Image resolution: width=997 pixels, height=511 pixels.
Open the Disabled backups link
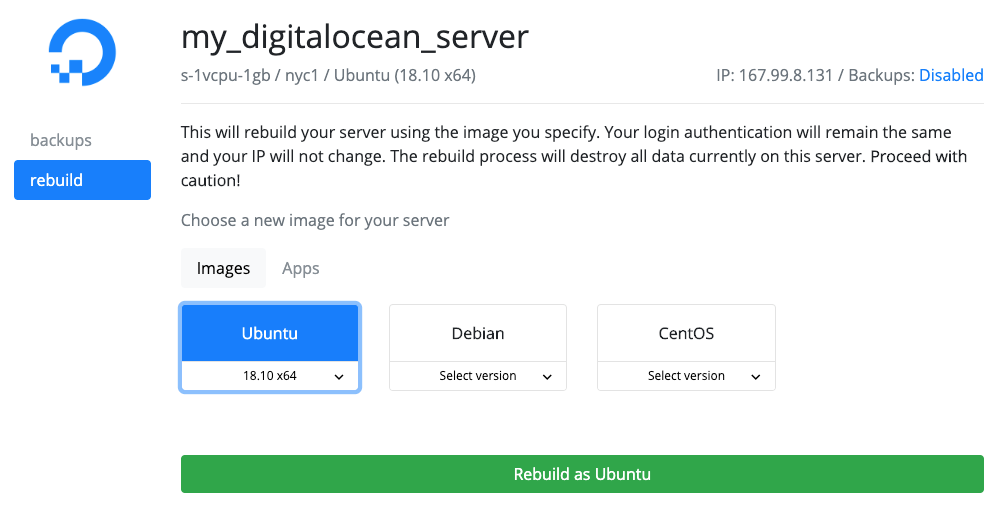[951, 75]
